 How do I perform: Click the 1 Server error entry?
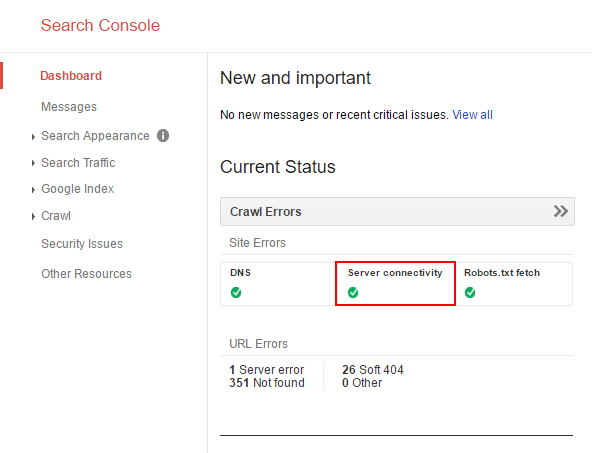pos(267,370)
